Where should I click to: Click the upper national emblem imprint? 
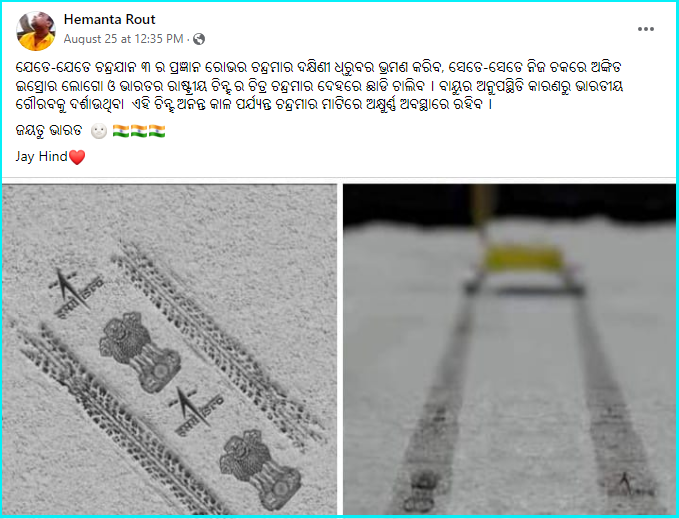140,352
